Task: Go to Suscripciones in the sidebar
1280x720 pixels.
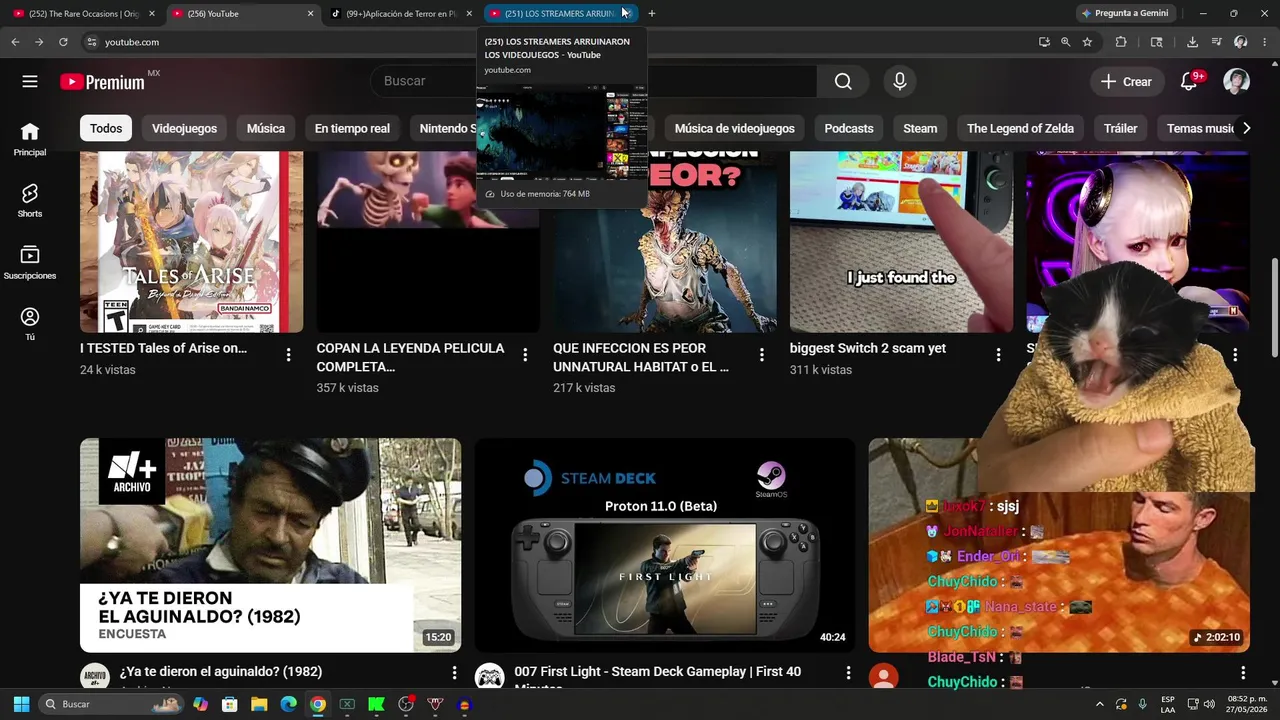Action: click(x=30, y=263)
